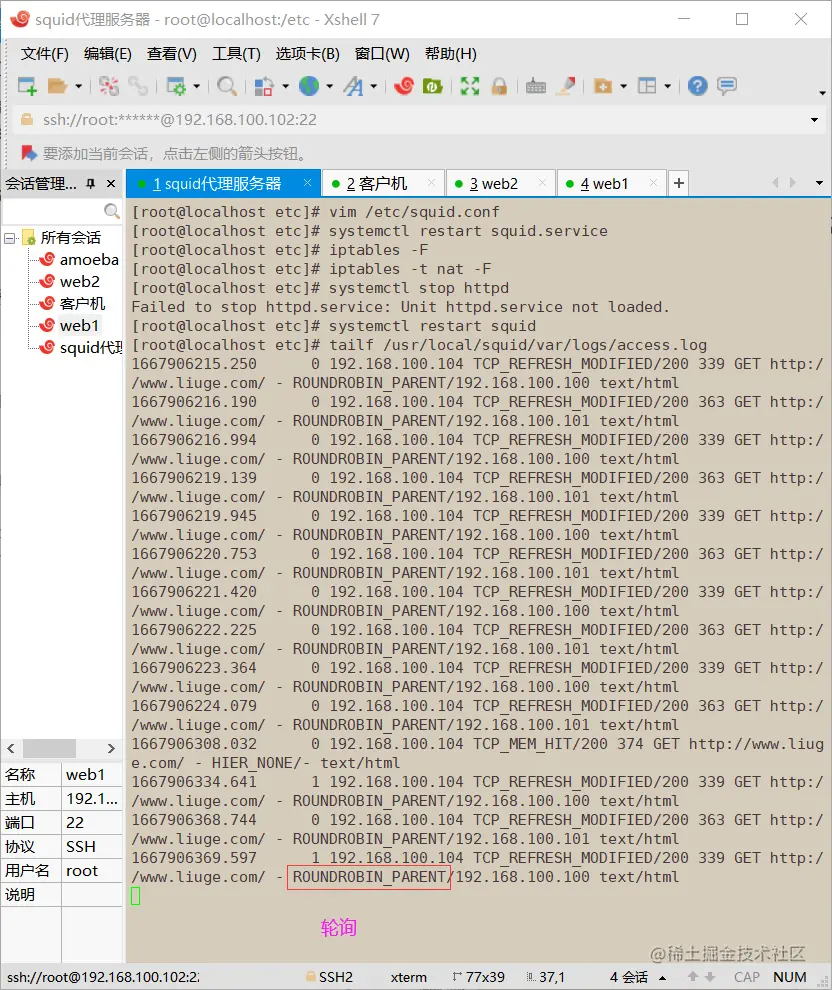The image size is (832, 990).
Task: Click the keyboard key mapping icon
Action: 535,86
